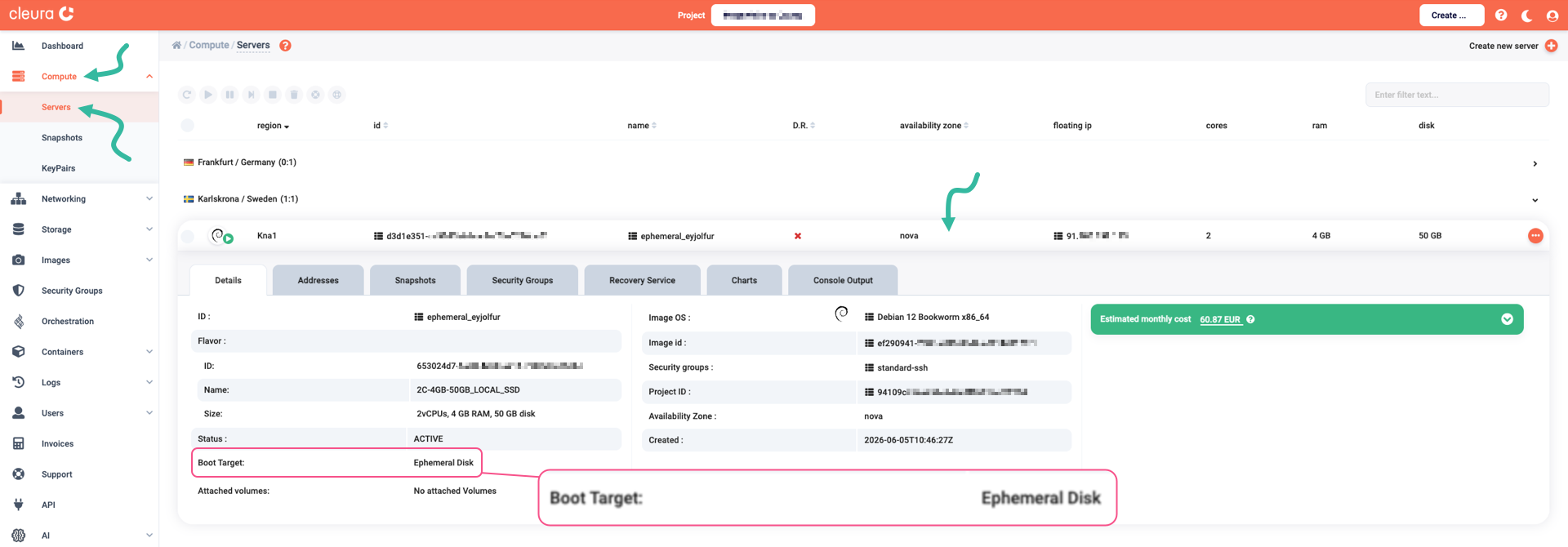Click the orange help icon beside Servers breadcrumb

285,46
